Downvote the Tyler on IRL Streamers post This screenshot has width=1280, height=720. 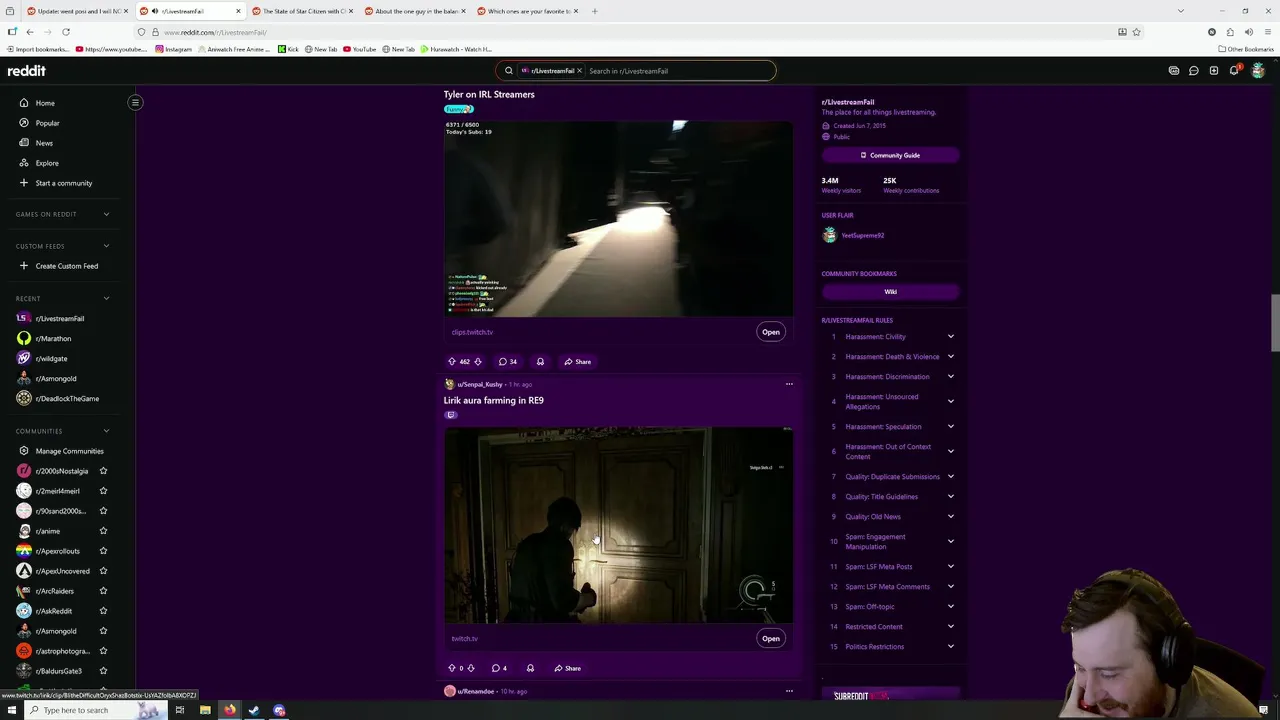[478, 362]
